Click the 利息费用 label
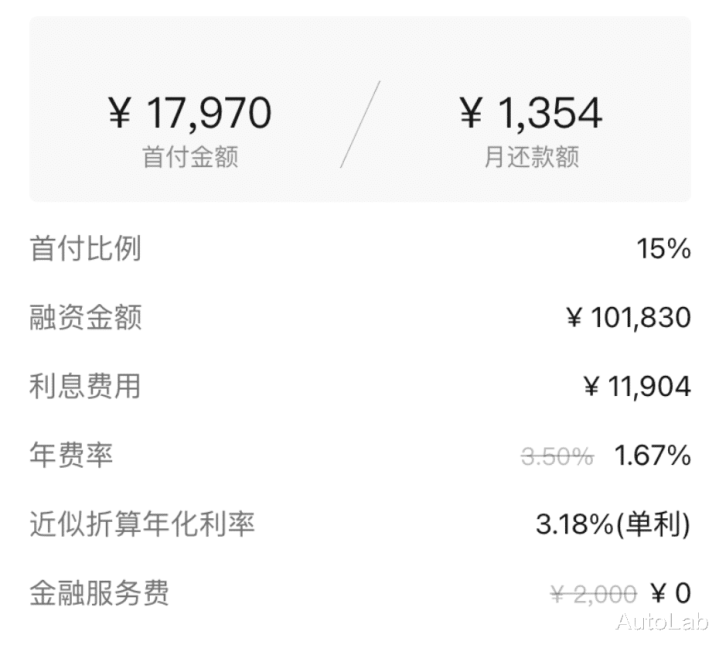719x645 pixels. (85, 386)
